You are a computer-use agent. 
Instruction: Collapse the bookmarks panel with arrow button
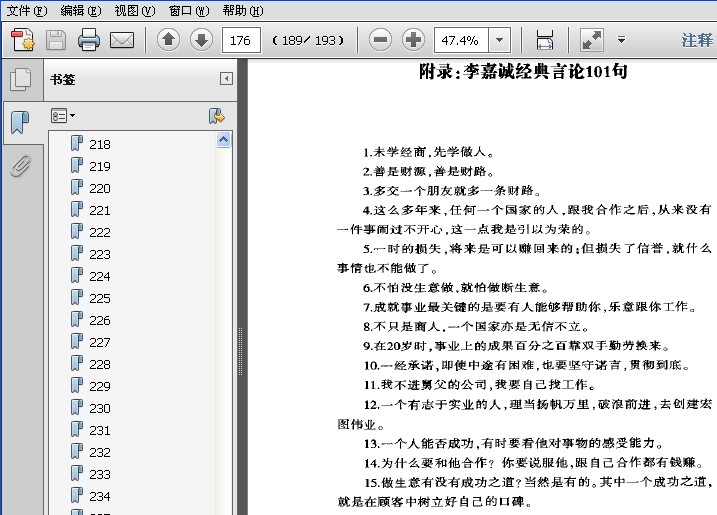click(x=226, y=79)
